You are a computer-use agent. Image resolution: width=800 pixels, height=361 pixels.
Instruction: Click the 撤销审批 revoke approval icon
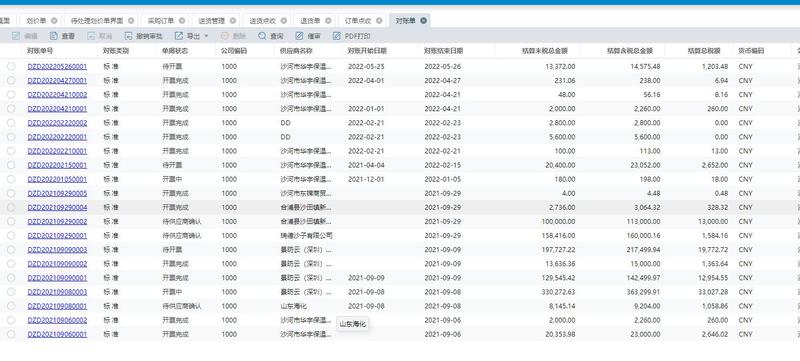(x=128, y=36)
